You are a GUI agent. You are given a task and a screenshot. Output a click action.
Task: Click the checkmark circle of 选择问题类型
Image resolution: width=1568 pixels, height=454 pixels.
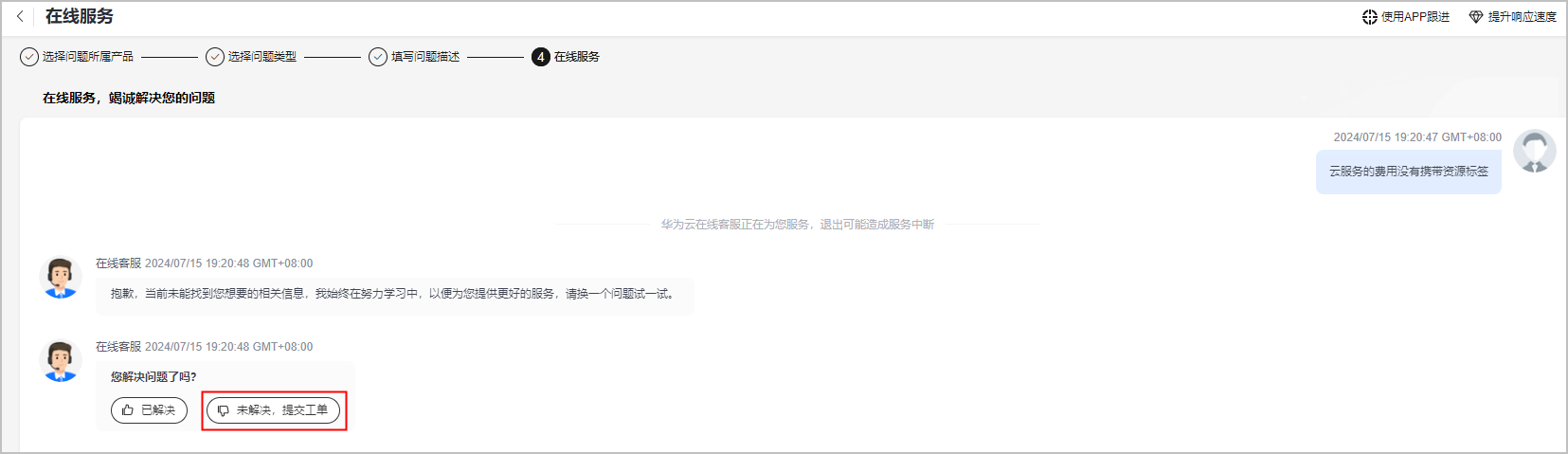pos(215,57)
